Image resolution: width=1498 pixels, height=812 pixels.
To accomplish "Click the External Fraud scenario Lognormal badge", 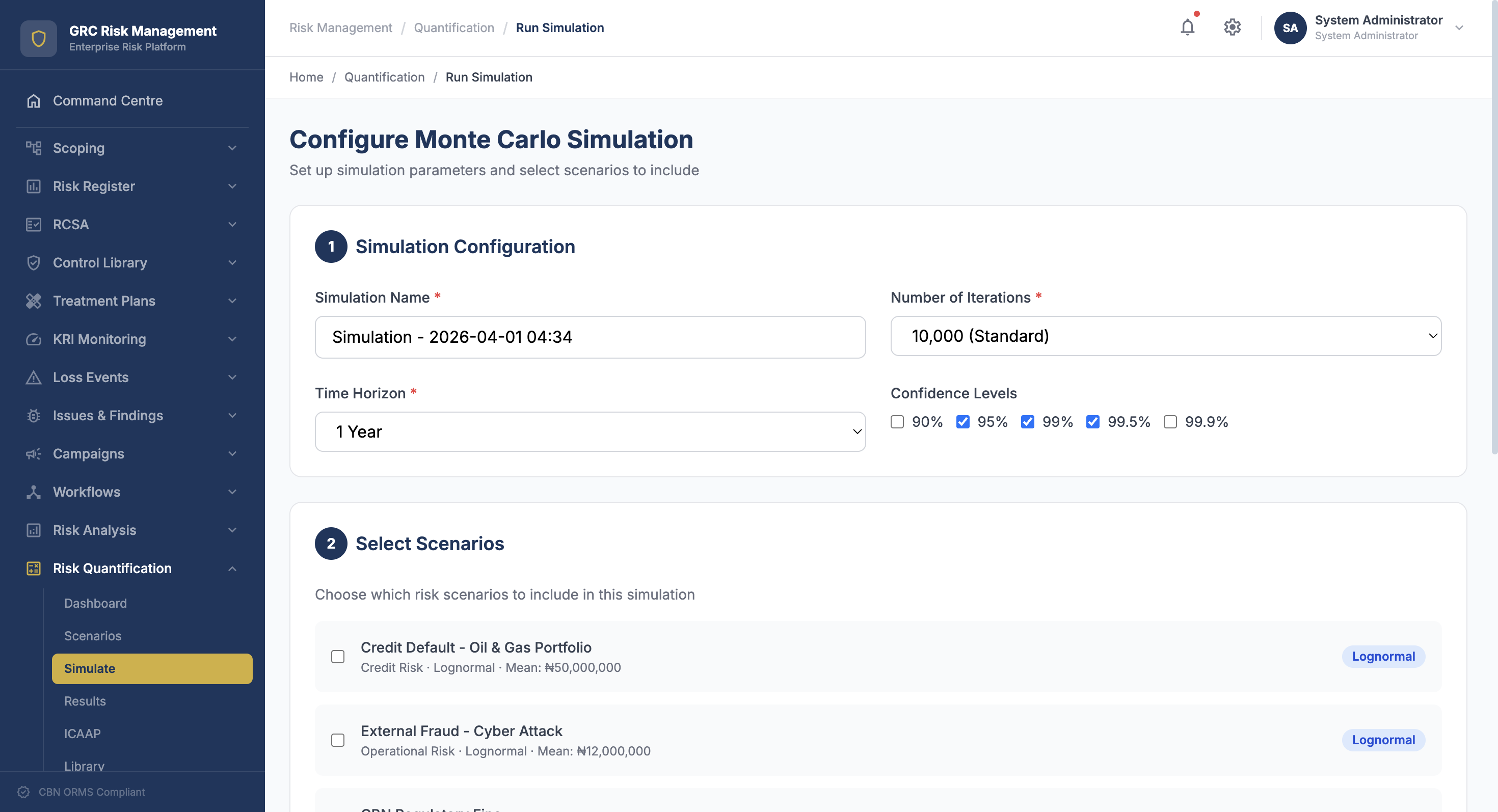I will coord(1383,740).
